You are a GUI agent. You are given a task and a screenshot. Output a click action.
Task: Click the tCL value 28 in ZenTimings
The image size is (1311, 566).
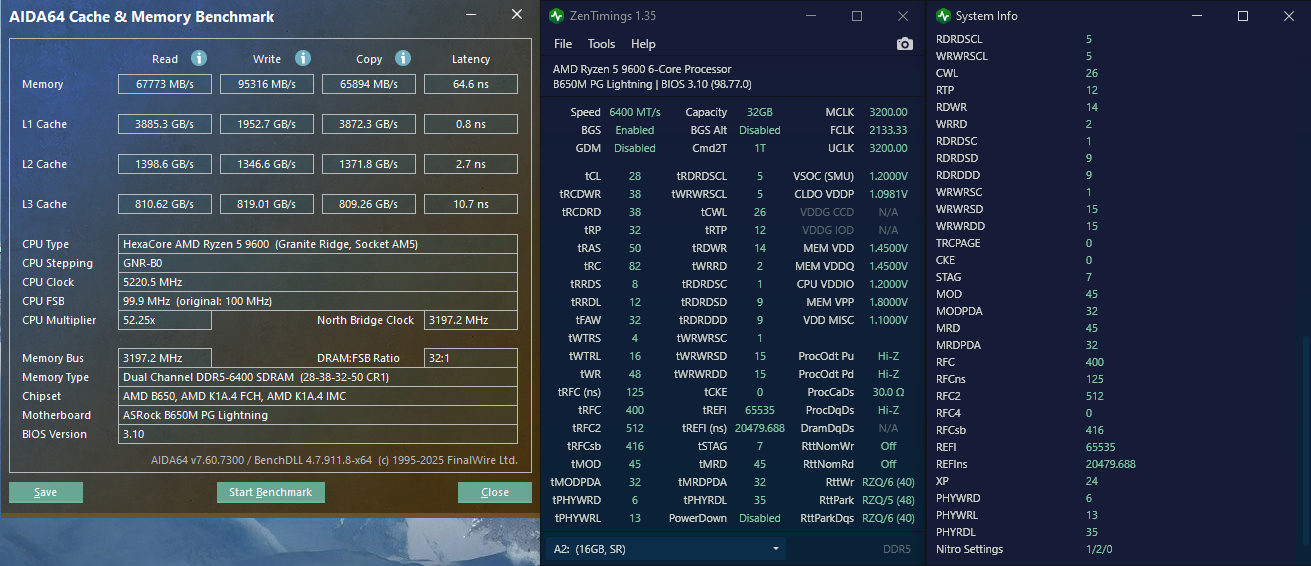point(635,176)
